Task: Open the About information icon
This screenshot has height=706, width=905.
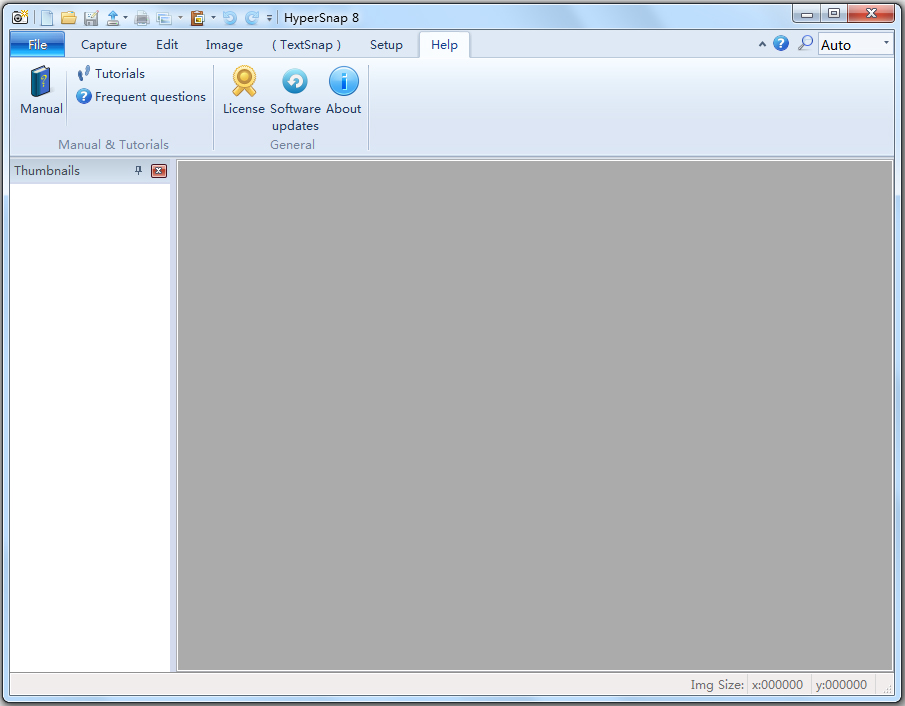Action: pos(343,90)
